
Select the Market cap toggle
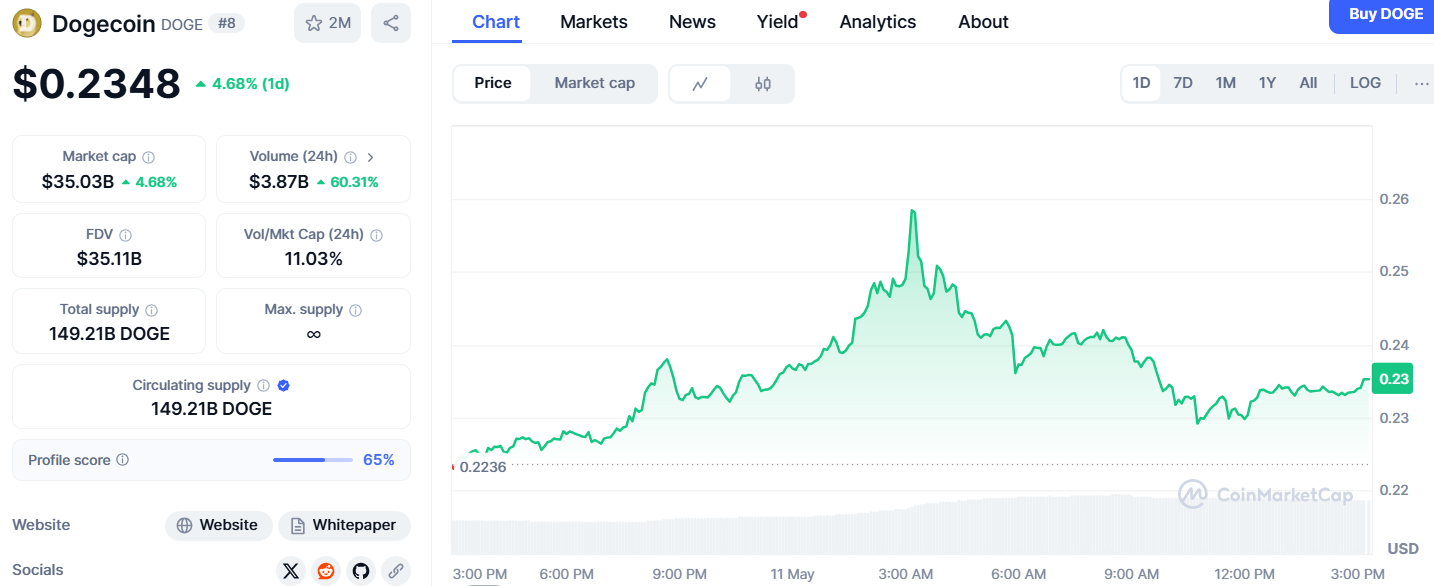[595, 83]
